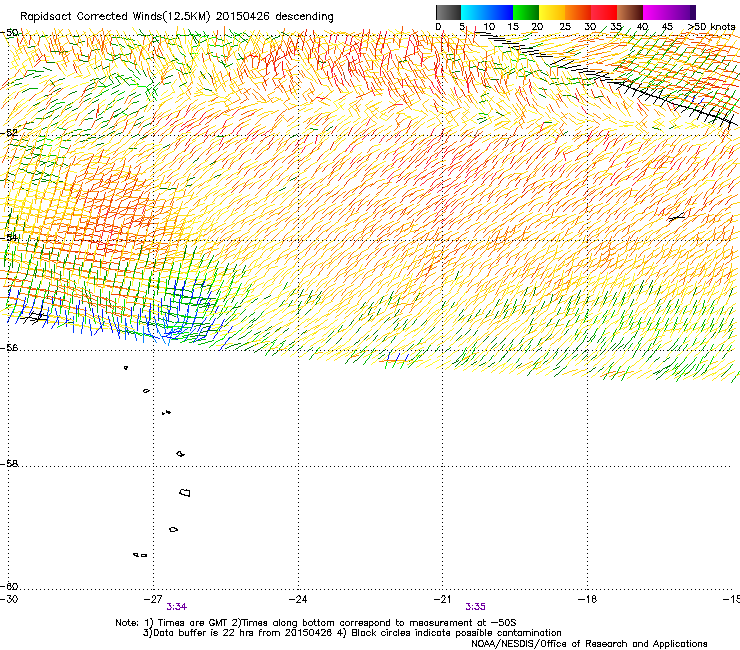740x650 pixels.
Task: Click the '>50 knots' legend label
Action: tap(711, 26)
